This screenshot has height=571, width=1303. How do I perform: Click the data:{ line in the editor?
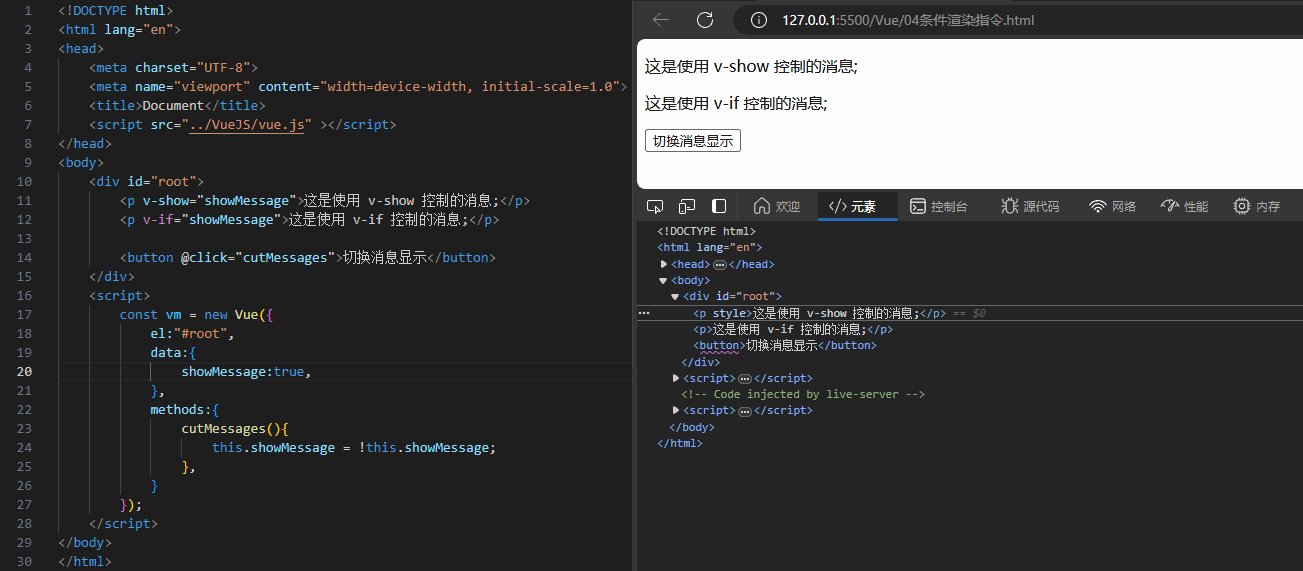coord(173,352)
